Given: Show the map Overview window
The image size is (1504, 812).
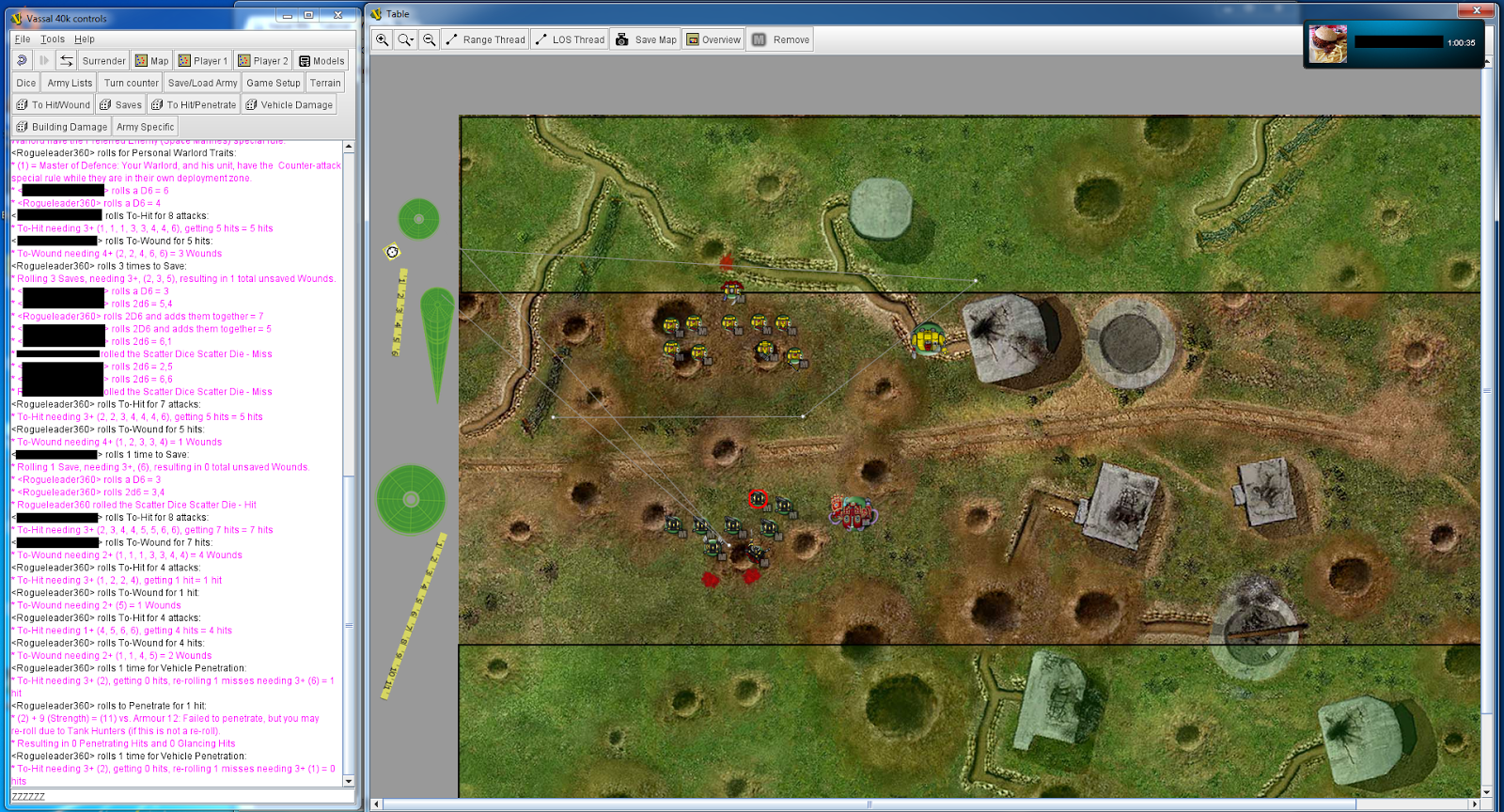Looking at the screenshot, I should point(713,39).
